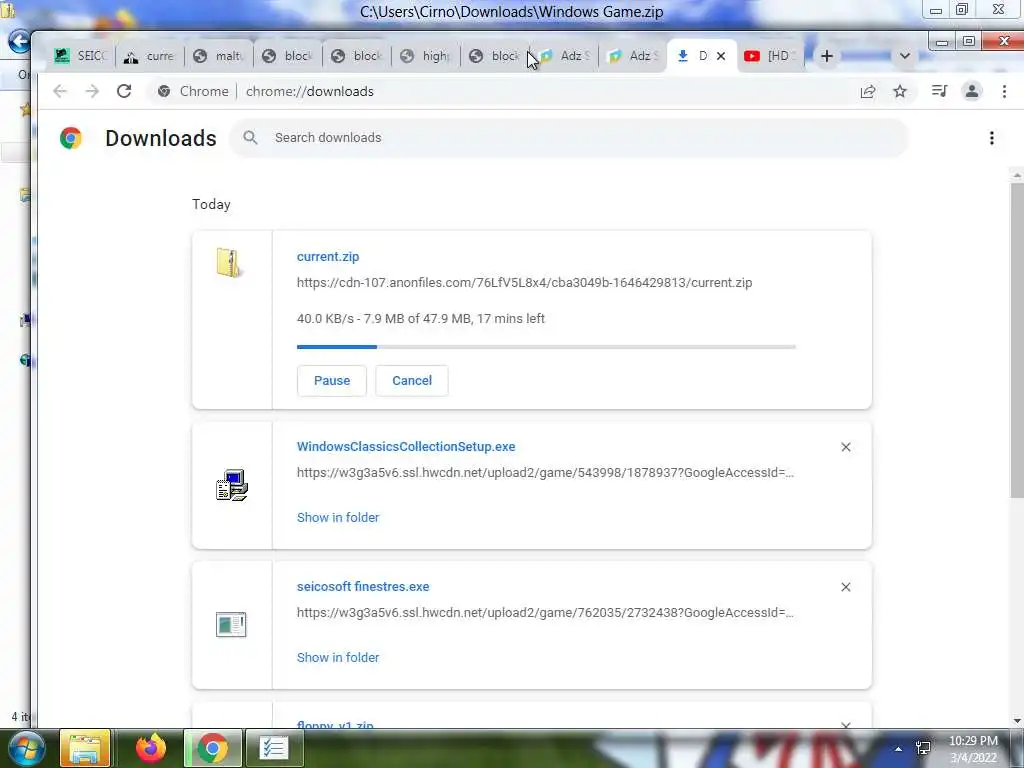Go back using Chrome back arrow

pyautogui.click(x=60, y=91)
